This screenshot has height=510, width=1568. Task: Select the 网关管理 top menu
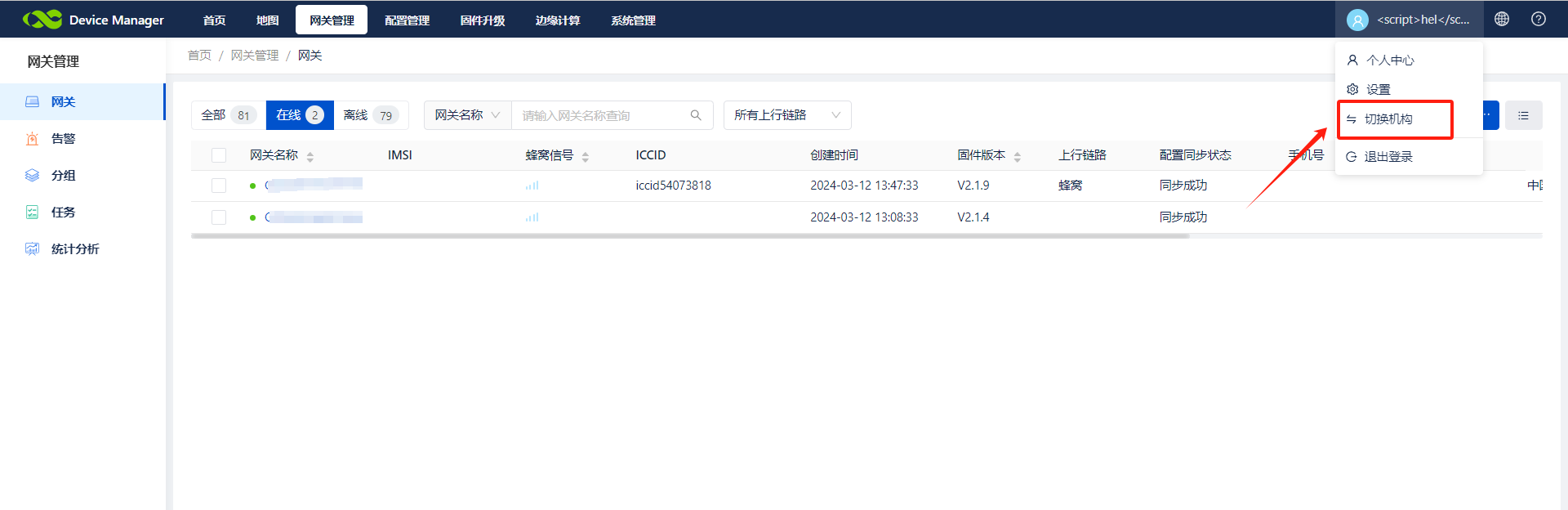[x=332, y=20]
